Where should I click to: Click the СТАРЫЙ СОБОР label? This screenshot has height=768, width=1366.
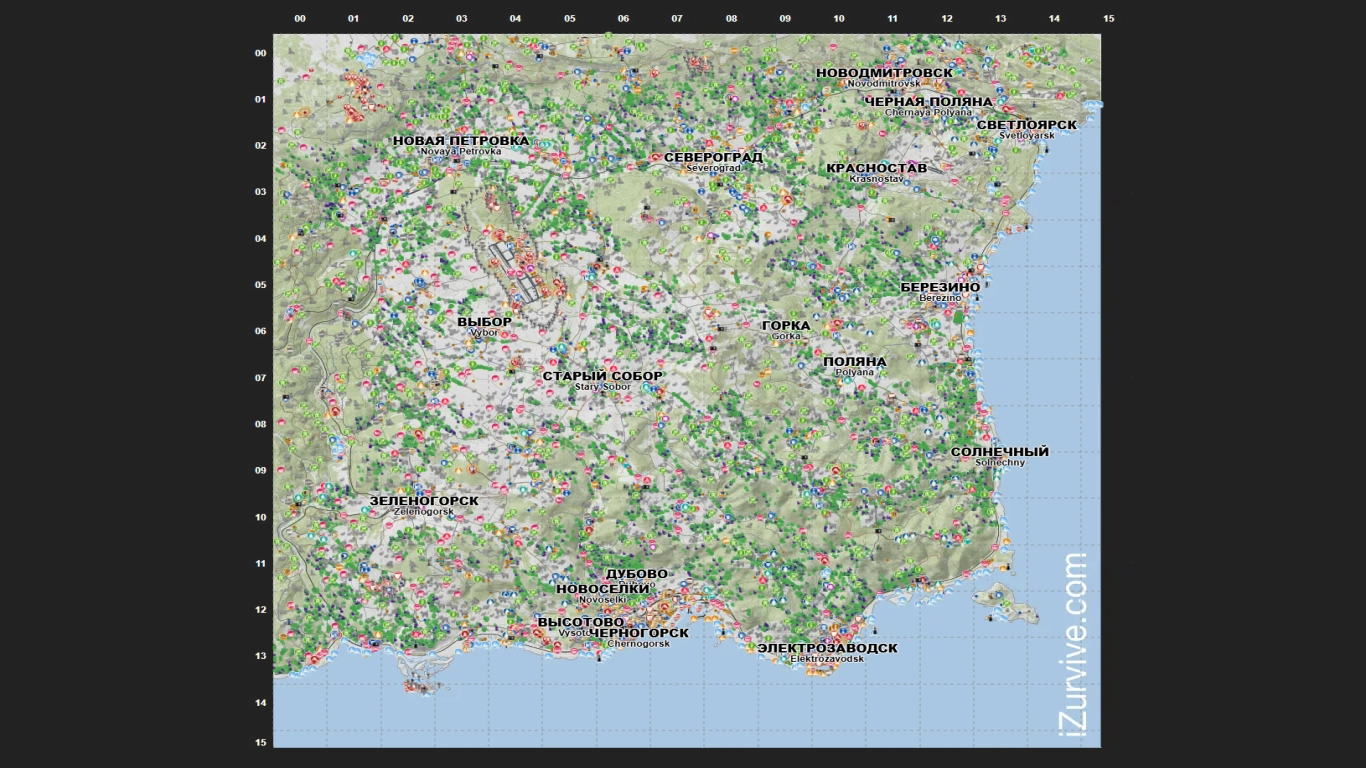[x=603, y=377]
